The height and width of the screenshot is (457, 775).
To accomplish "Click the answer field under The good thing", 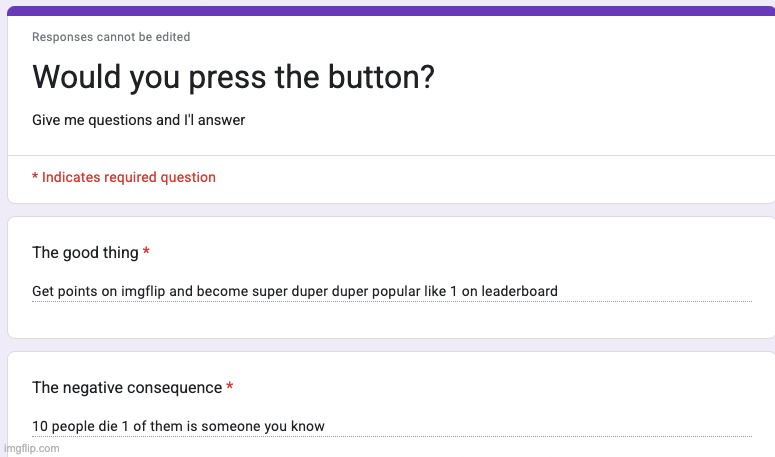I will [x=391, y=291].
